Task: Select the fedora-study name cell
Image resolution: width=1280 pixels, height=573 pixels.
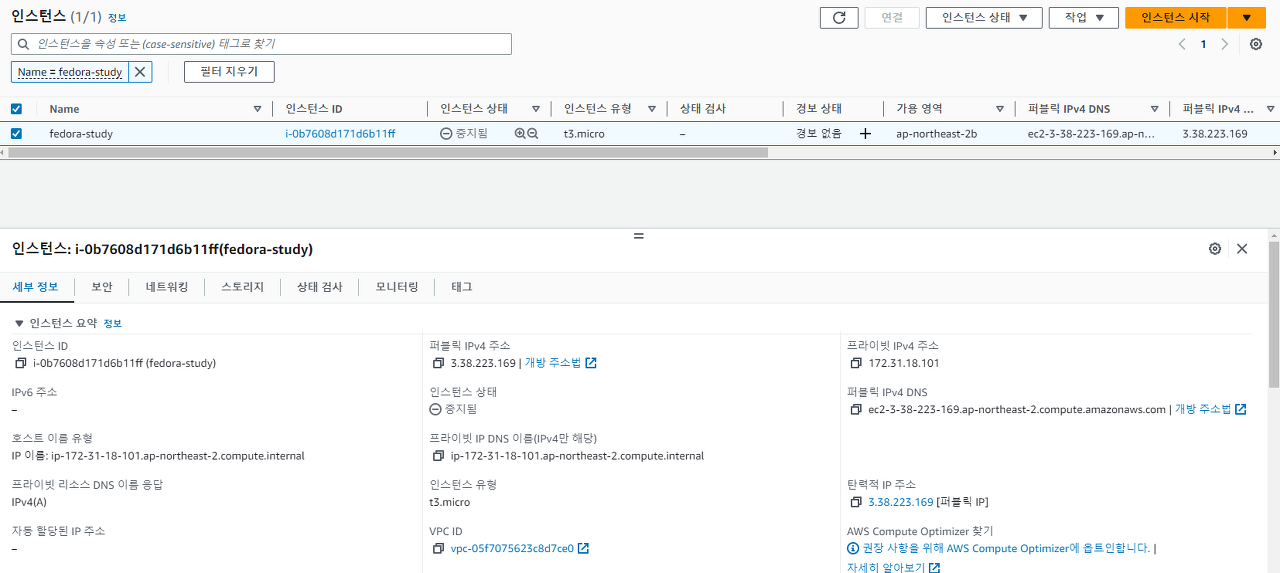Action: pyautogui.click(x=81, y=133)
